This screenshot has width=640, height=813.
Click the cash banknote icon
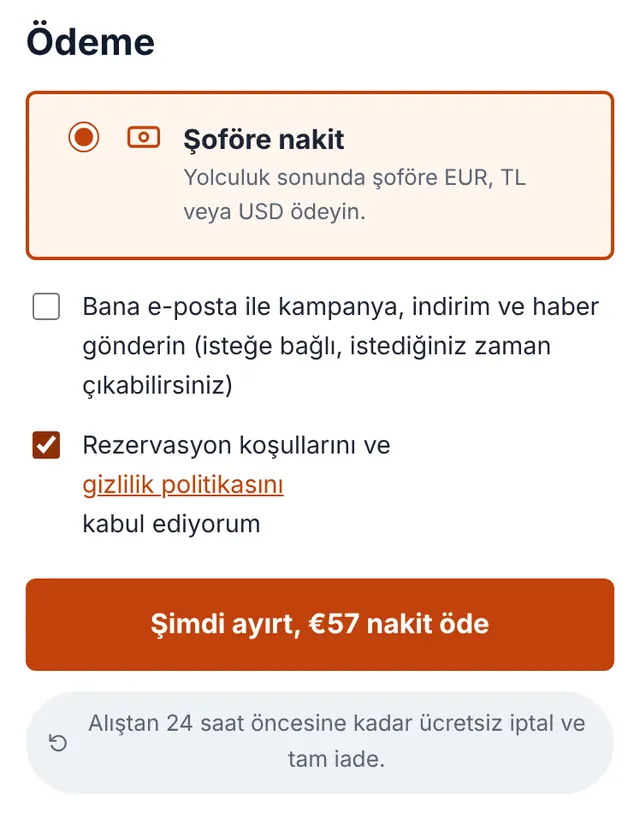point(144,137)
